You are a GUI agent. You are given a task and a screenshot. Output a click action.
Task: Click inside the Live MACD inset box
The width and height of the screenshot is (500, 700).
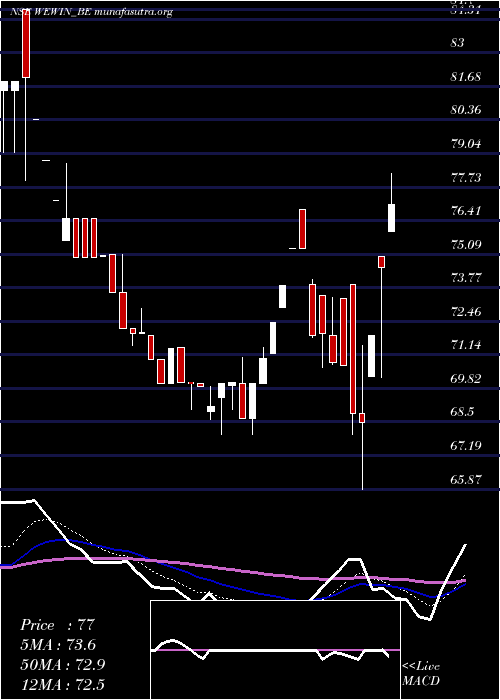[275, 650]
